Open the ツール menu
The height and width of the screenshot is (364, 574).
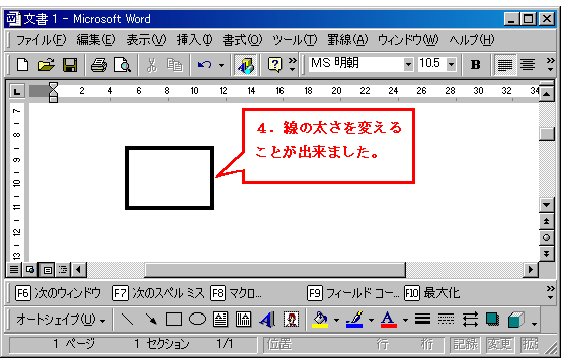point(294,40)
